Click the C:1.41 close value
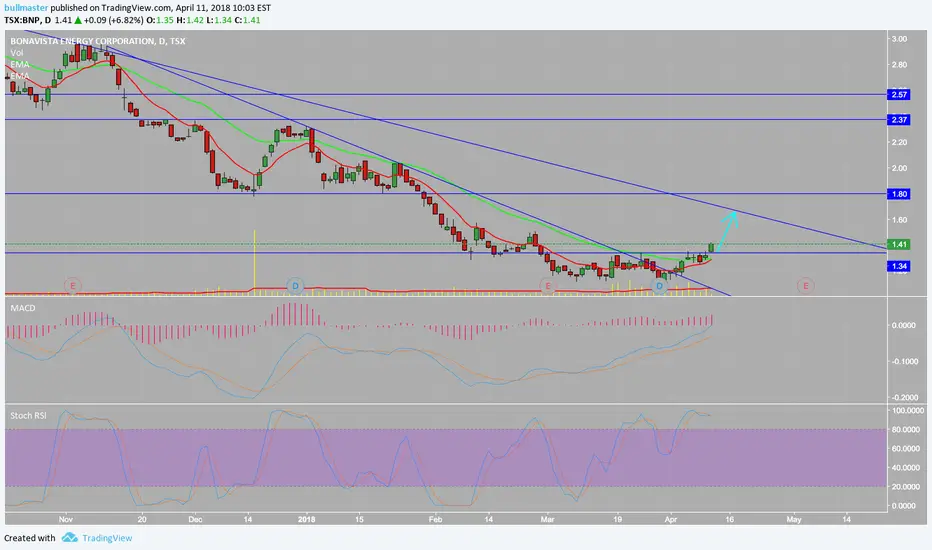The width and height of the screenshot is (932, 550). pos(247,20)
